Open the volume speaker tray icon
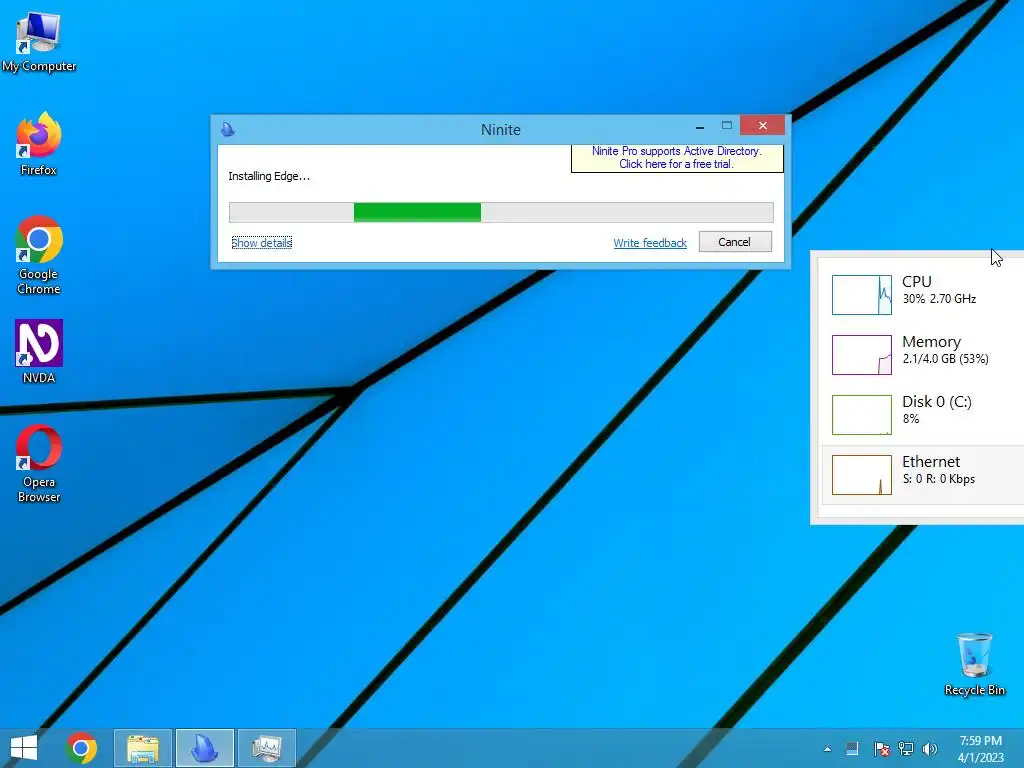Screen dimensions: 1024x768 930,748
